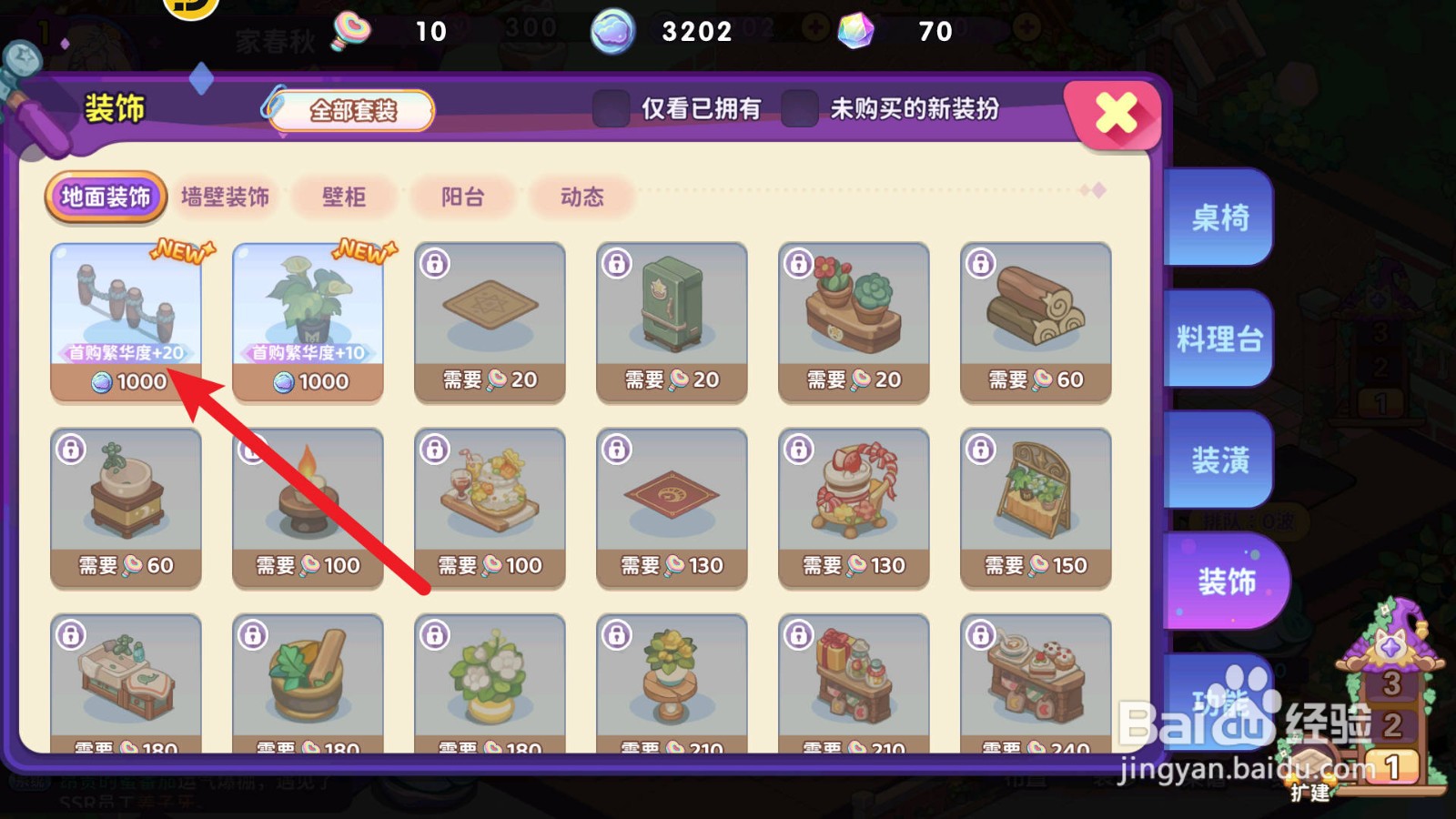The image size is (1456, 819).
Task: Select the locked flower stall requiring 150
Action: tap(1036, 508)
